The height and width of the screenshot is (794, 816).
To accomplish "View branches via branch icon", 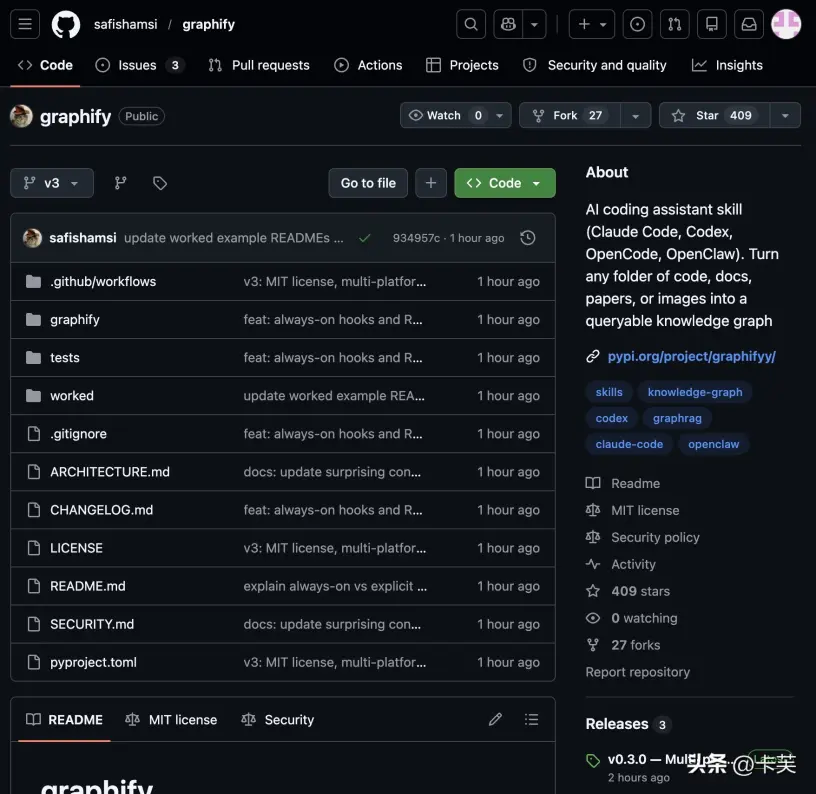I will [120, 183].
